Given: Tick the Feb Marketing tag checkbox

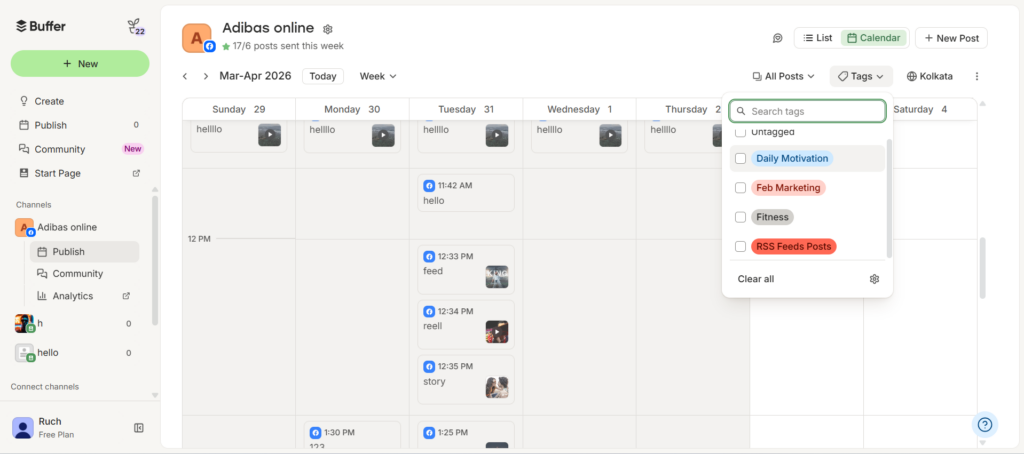Looking at the screenshot, I should [741, 187].
